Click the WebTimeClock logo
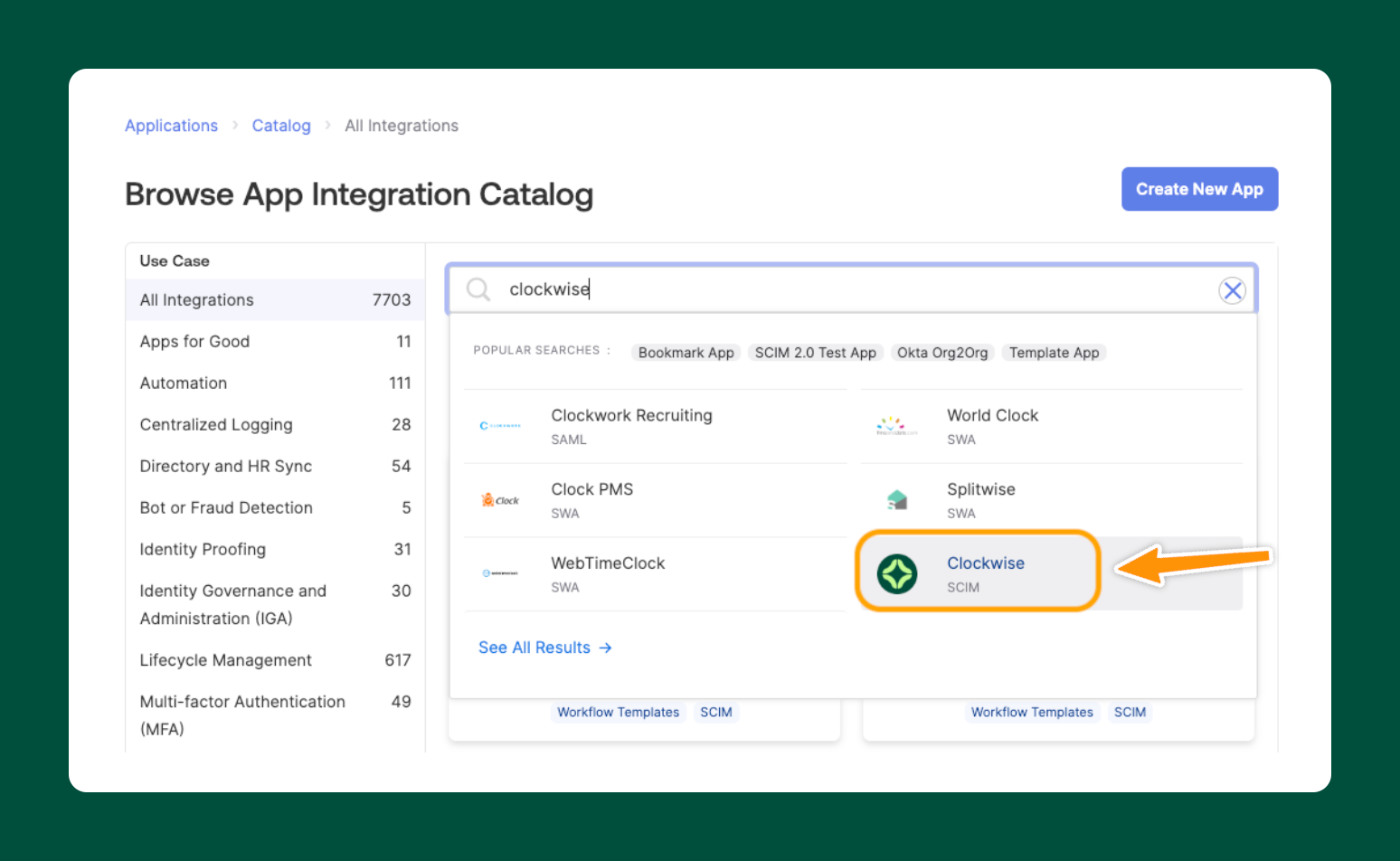The width and height of the screenshot is (1400, 861). pos(499,573)
